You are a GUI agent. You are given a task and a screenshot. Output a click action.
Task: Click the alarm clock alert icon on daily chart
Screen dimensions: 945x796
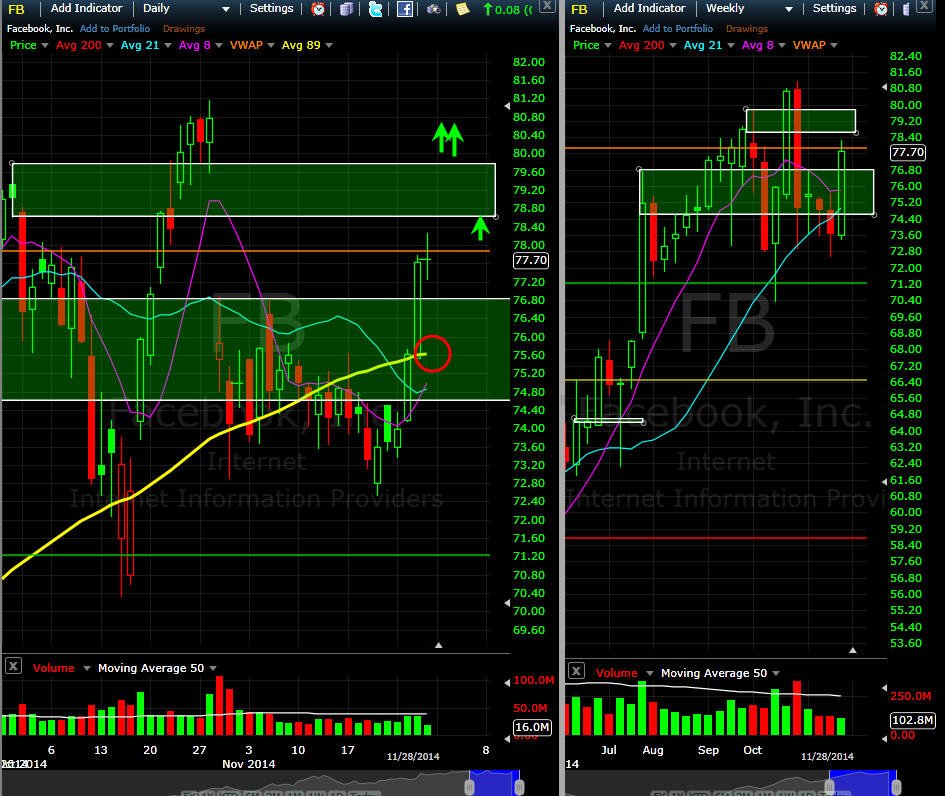click(318, 8)
